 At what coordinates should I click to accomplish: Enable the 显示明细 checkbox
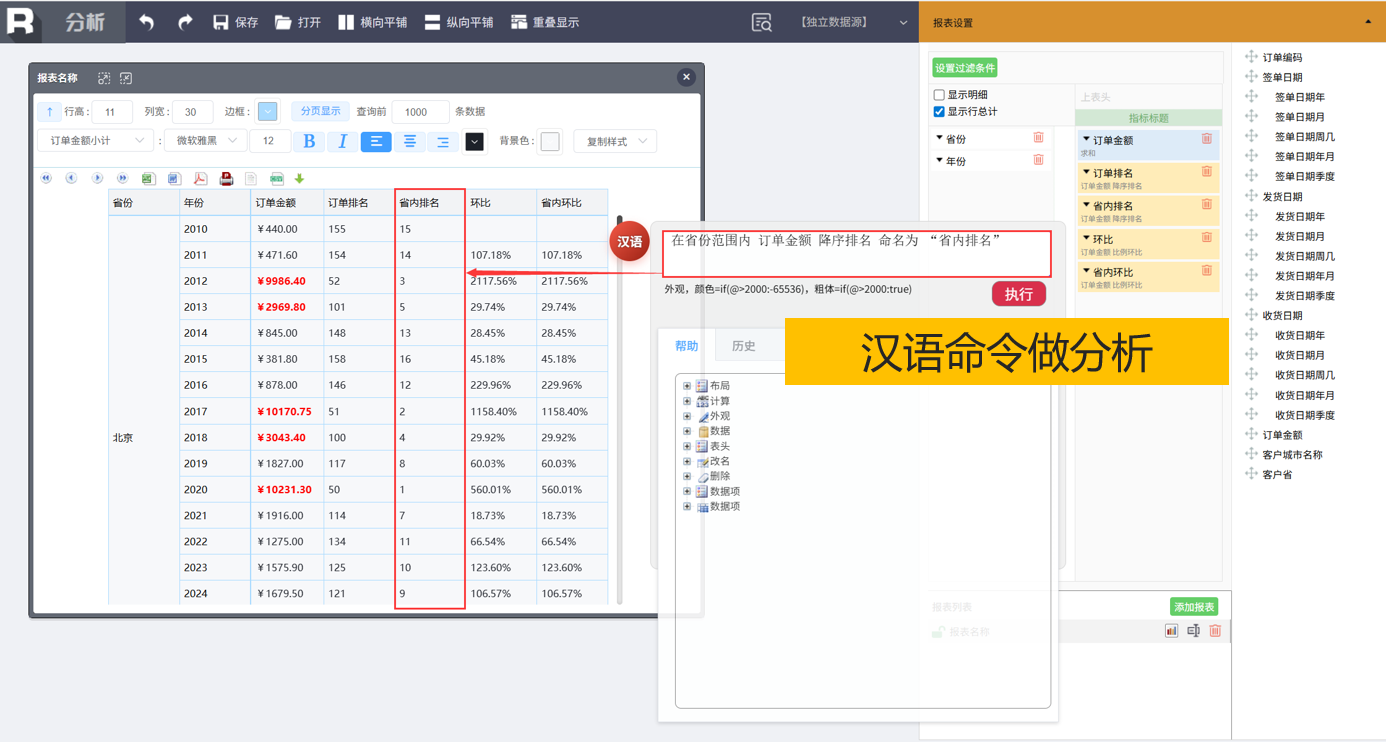(x=939, y=95)
